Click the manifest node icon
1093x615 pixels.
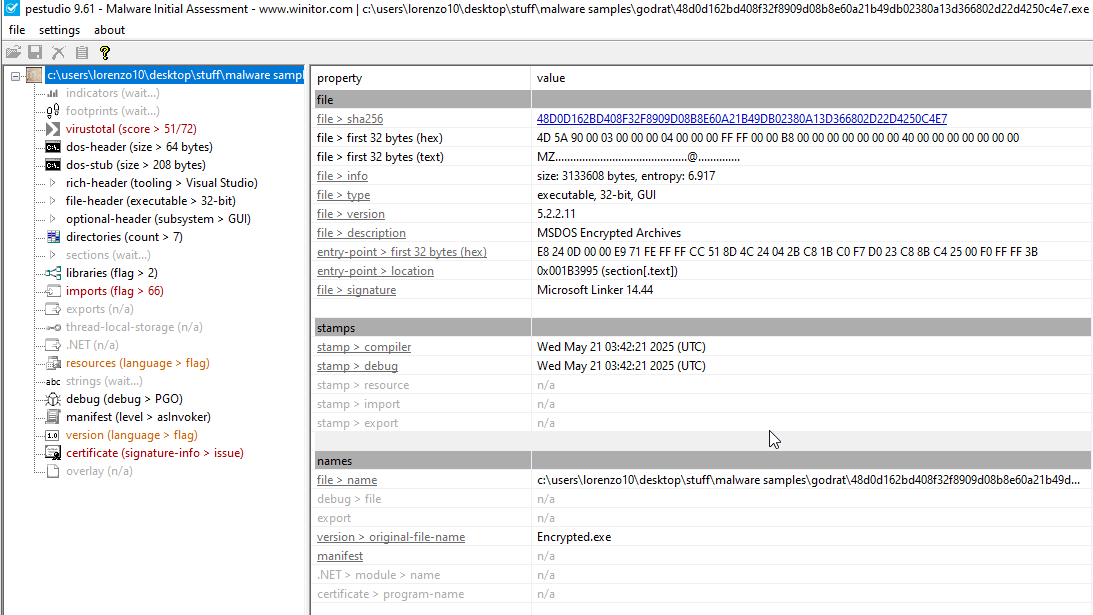pyautogui.click(x=53, y=417)
